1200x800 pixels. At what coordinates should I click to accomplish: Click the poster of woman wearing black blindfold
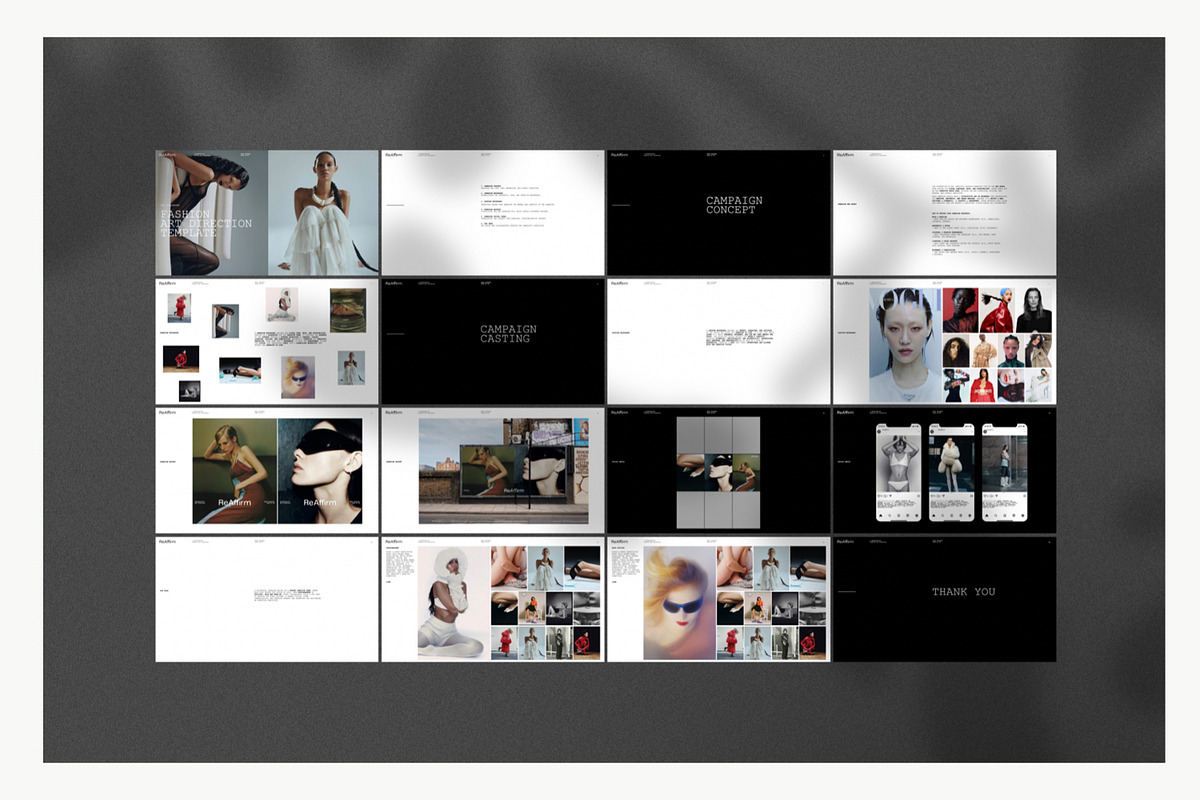(x=320, y=470)
